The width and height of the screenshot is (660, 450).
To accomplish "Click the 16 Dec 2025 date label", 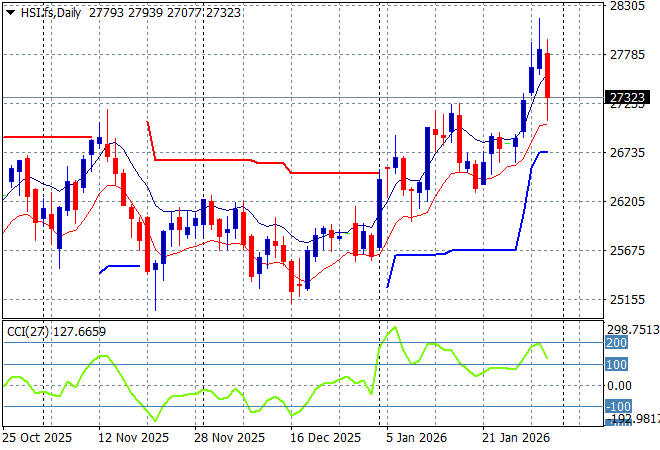I will [325, 438].
